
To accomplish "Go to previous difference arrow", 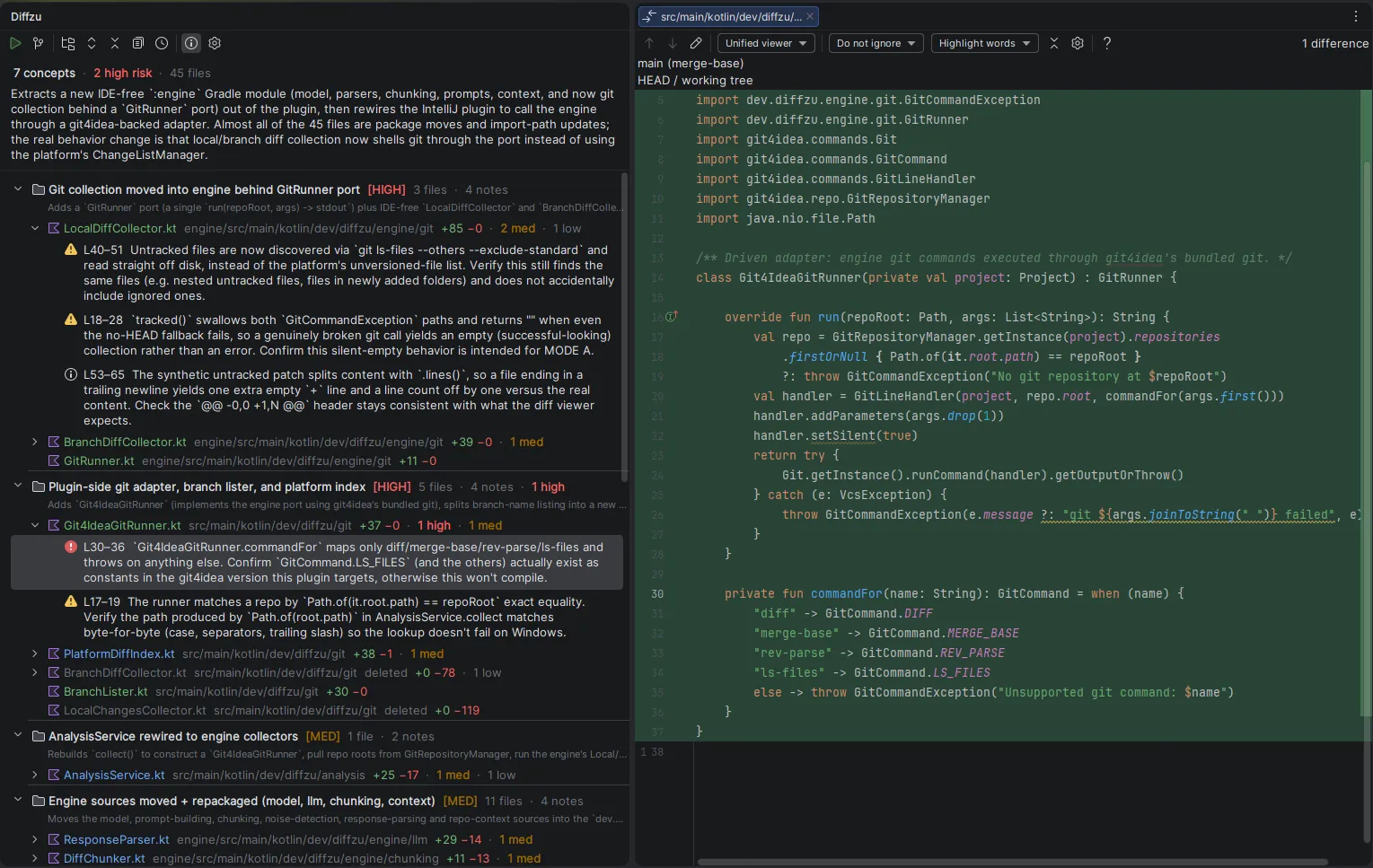I will [x=649, y=43].
